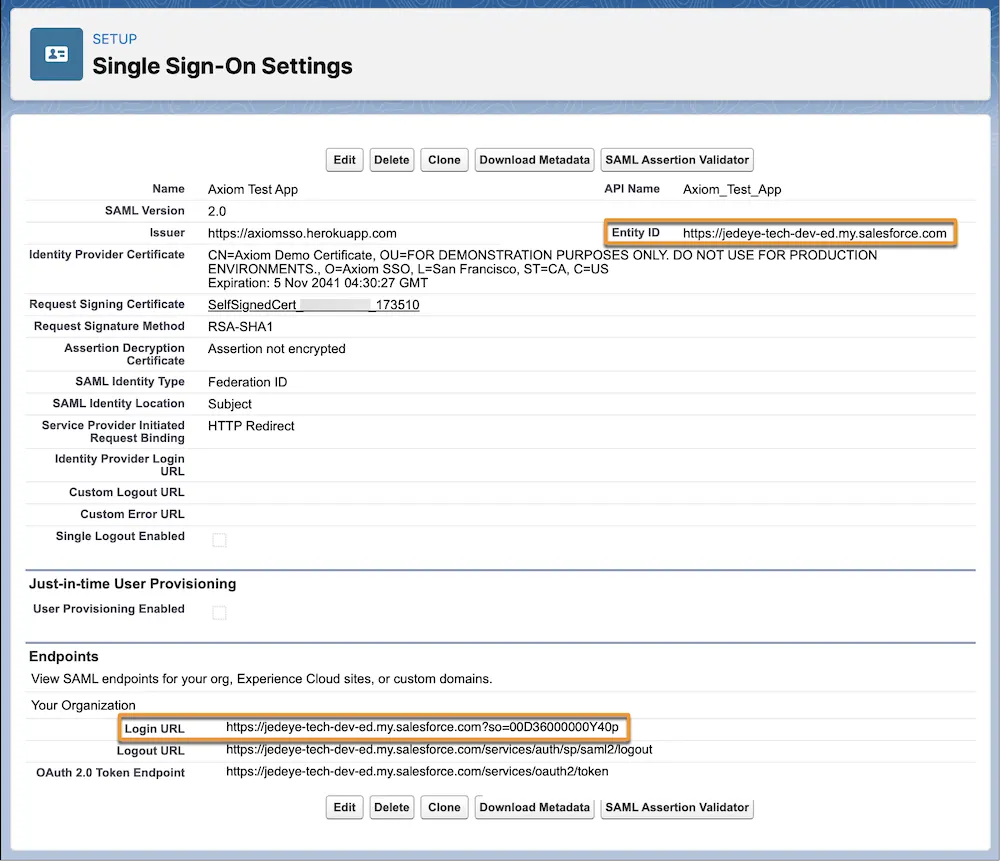This screenshot has width=1000, height=861.
Task: Click the Custom Logout URL label
Action: coord(127,492)
